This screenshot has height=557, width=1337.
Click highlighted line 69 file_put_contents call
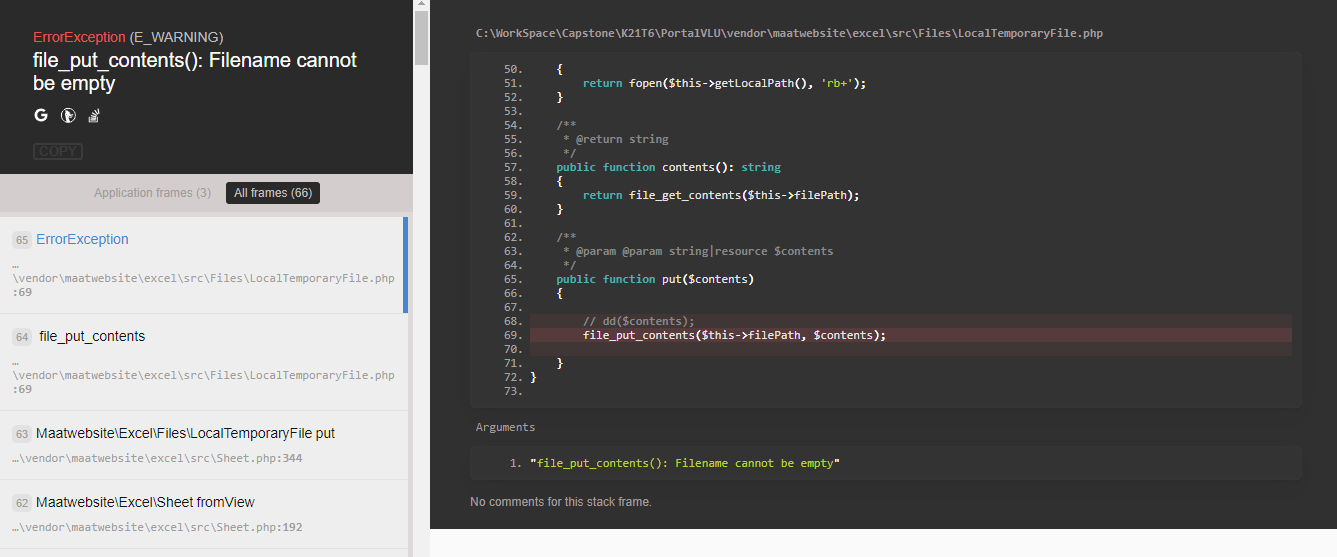(734, 335)
